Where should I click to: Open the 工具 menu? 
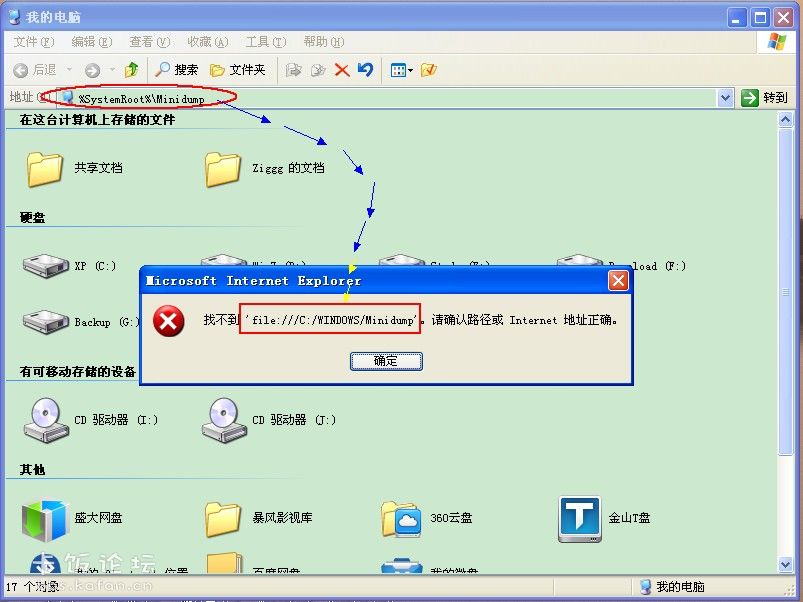click(263, 41)
